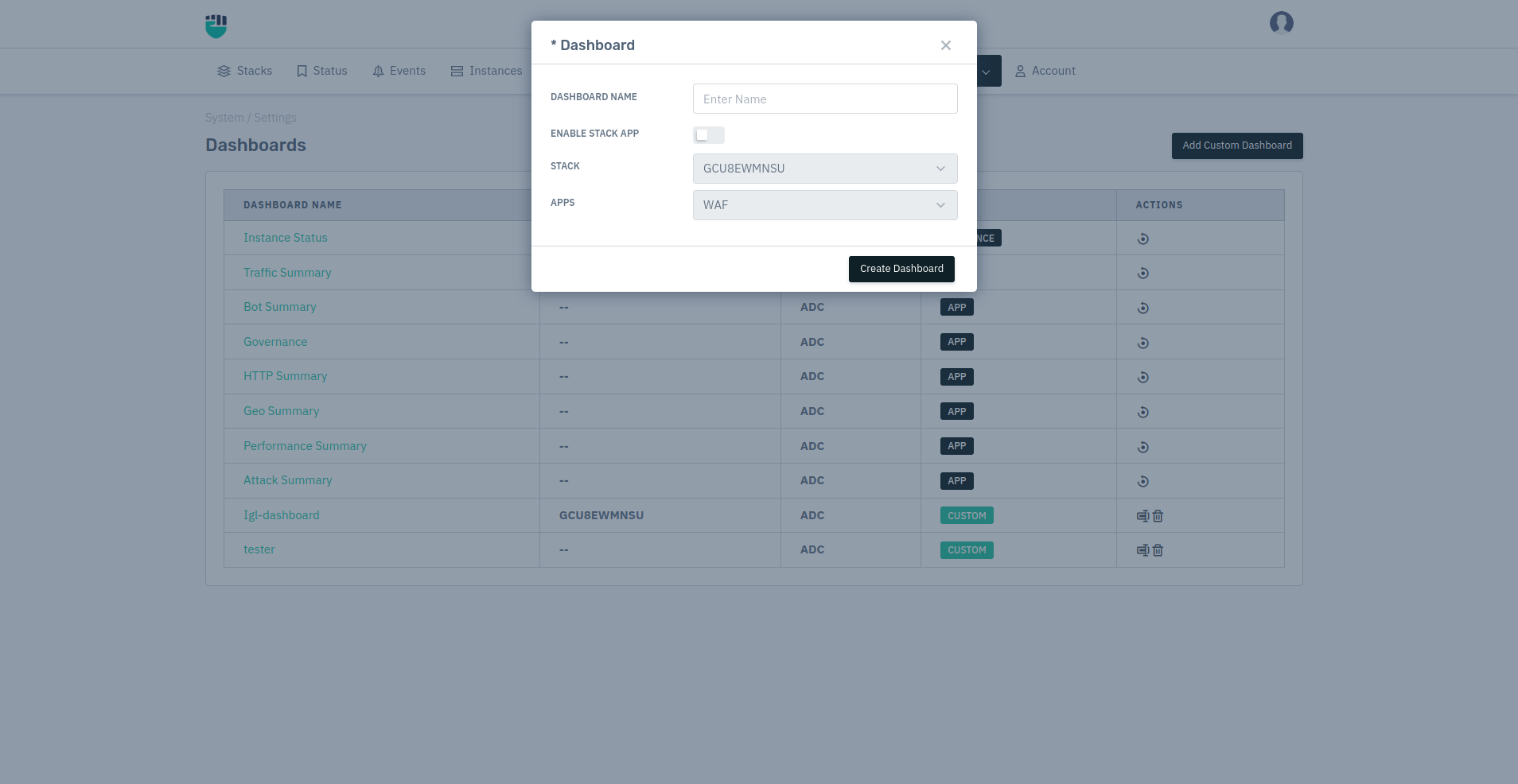Open the Apps dropdown showing WAF

tap(825, 205)
